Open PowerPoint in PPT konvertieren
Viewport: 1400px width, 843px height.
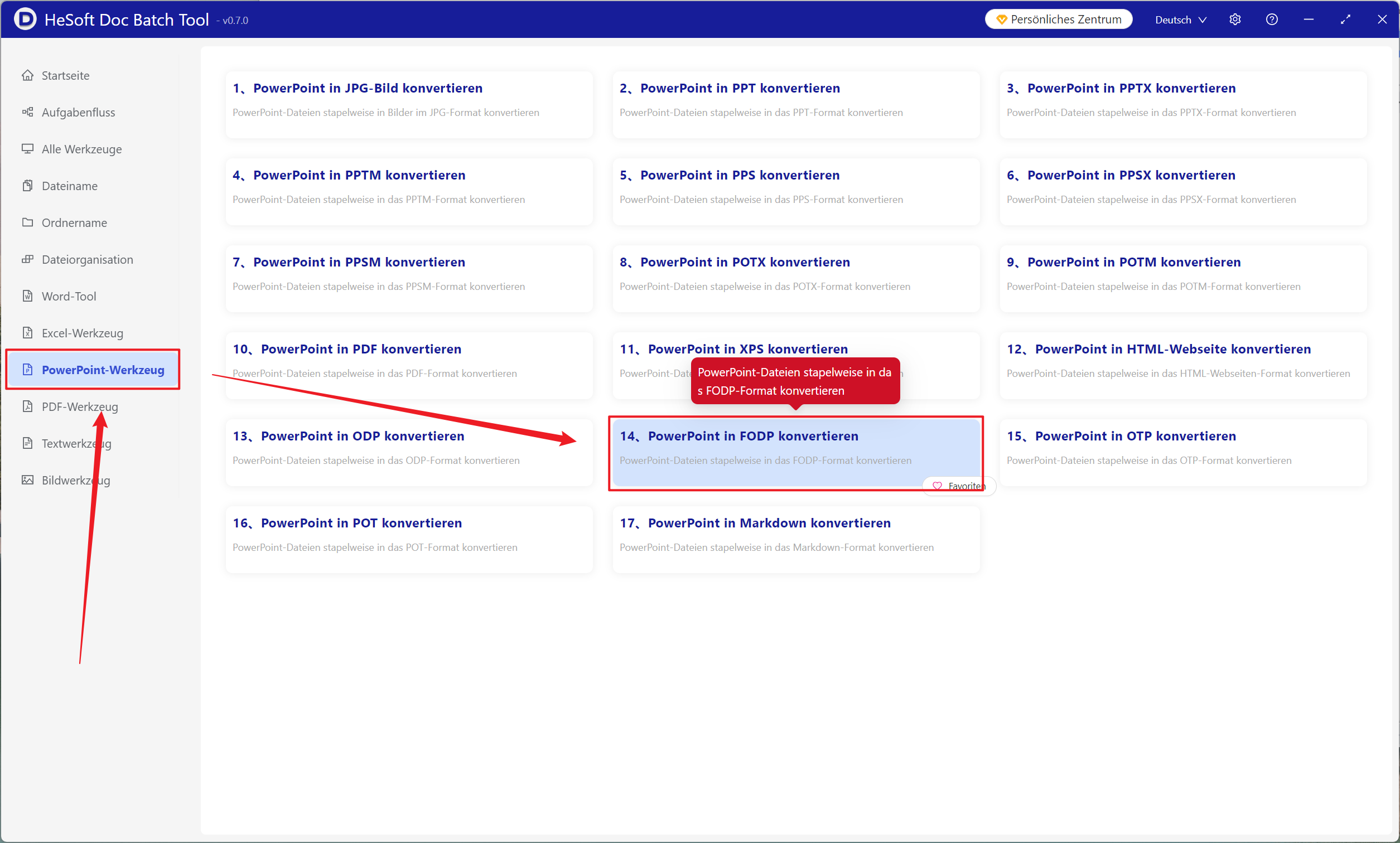tap(796, 104)
